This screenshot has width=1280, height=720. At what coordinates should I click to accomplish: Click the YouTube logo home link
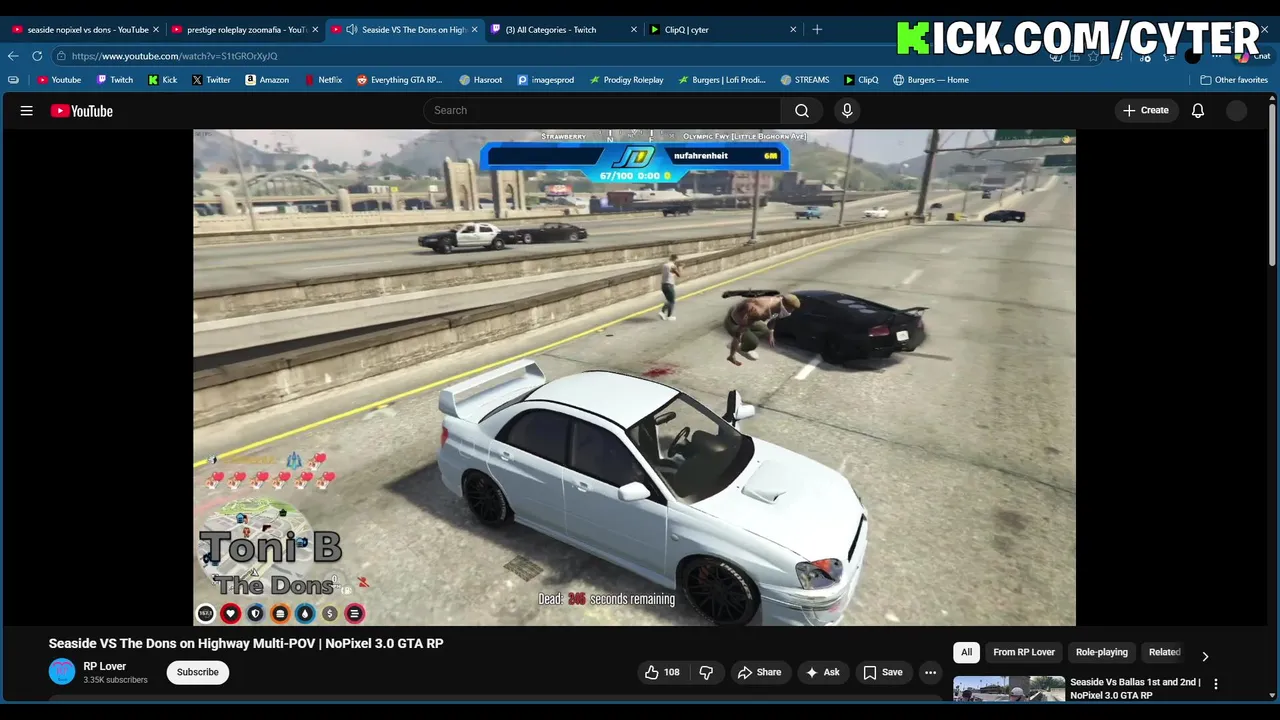82,111
